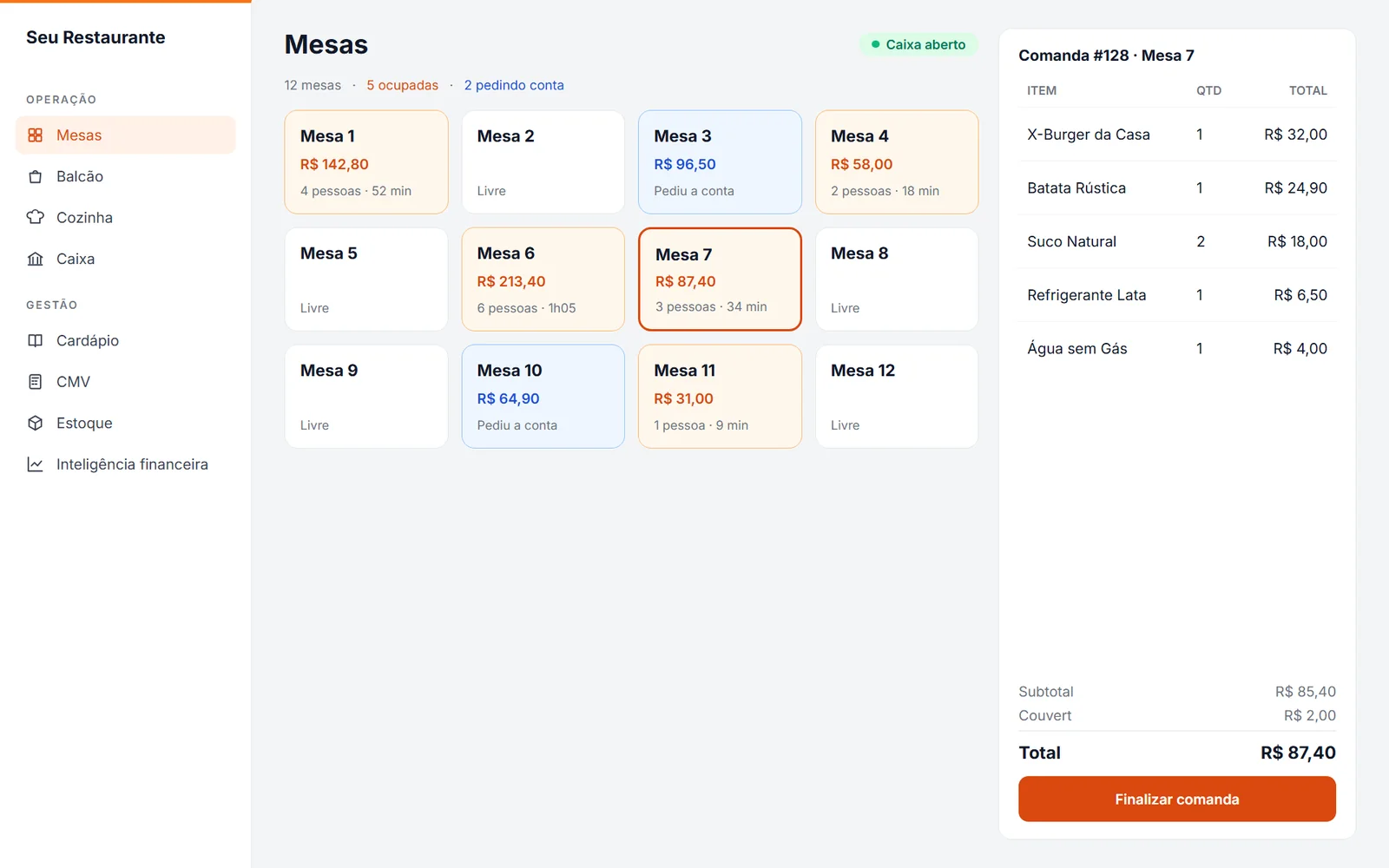Go to Cozinha in sidebar
Screen dimensions: 1389x868
(125, 217)
